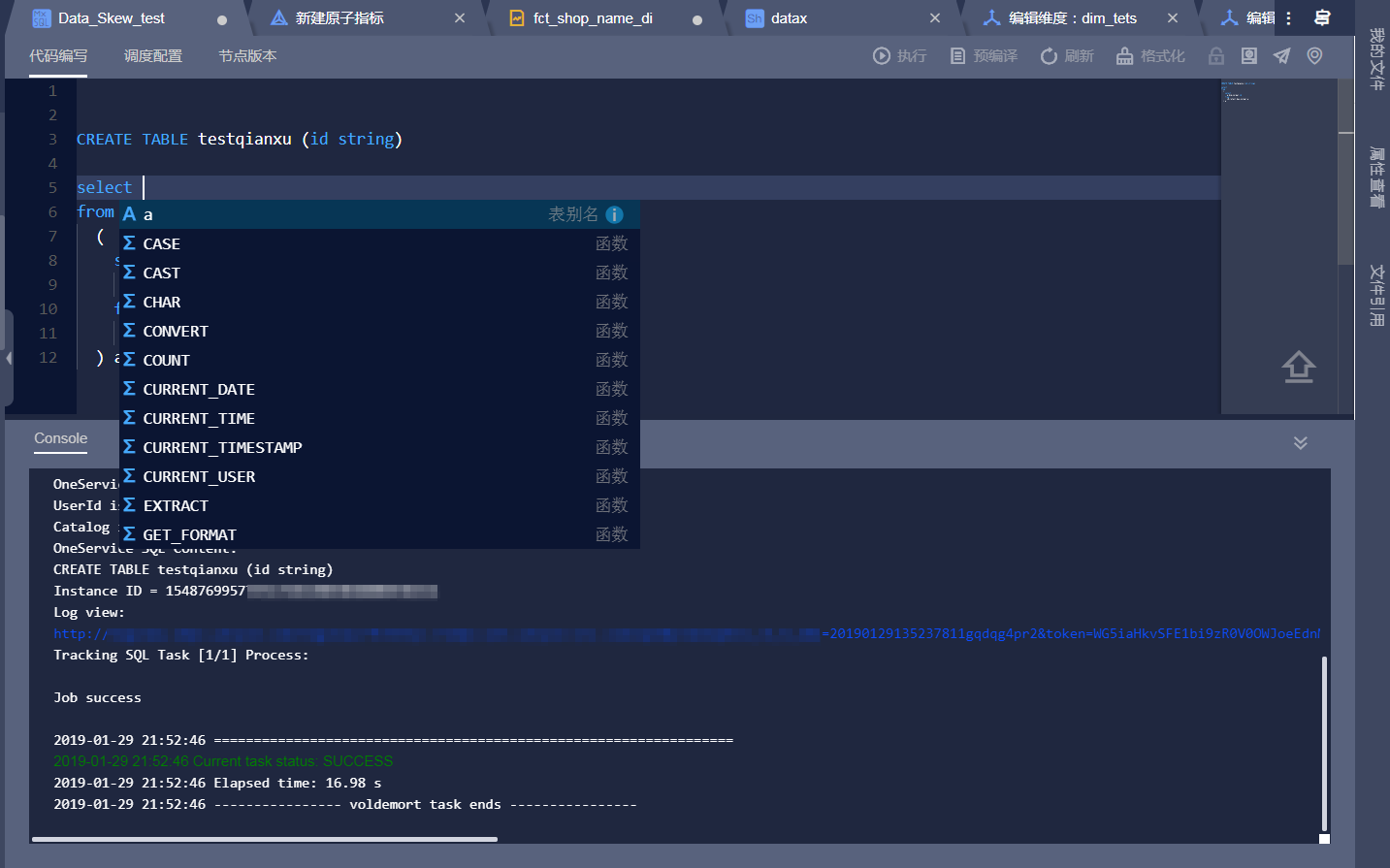Screen dimensions: 1390x868
Task: Choose CAST function suggestion
Action: [x=379, y=273]
